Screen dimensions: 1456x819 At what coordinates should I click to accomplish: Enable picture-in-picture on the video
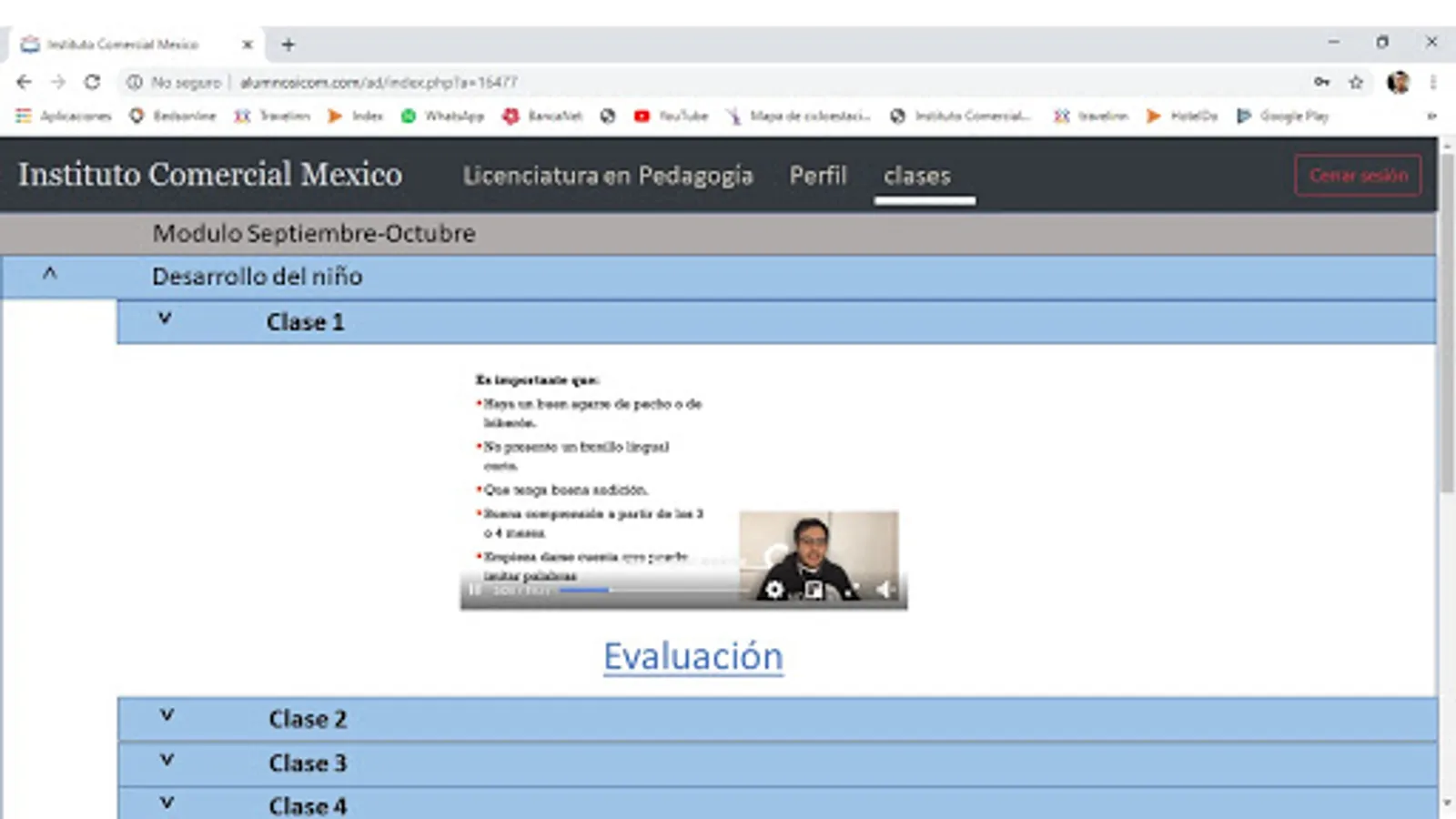point(814,590)
